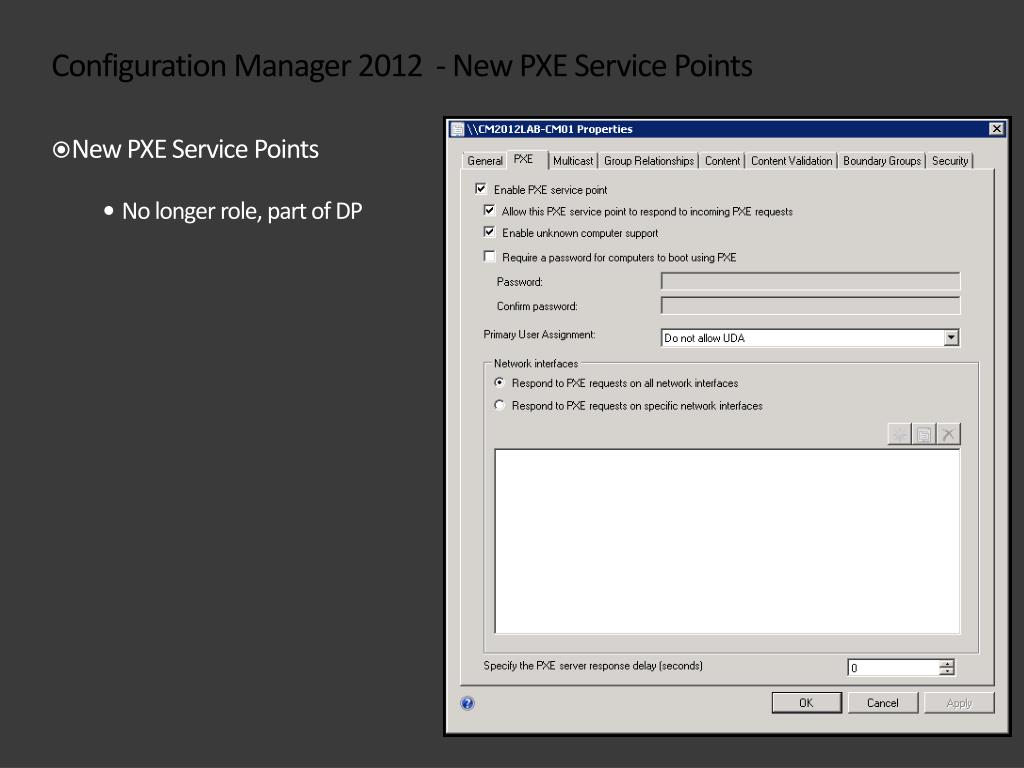The width and height of the screenshot is (1024, 768).
Task: Click slide heading 'New PXE Service Points'
Action: pos(195,150)
